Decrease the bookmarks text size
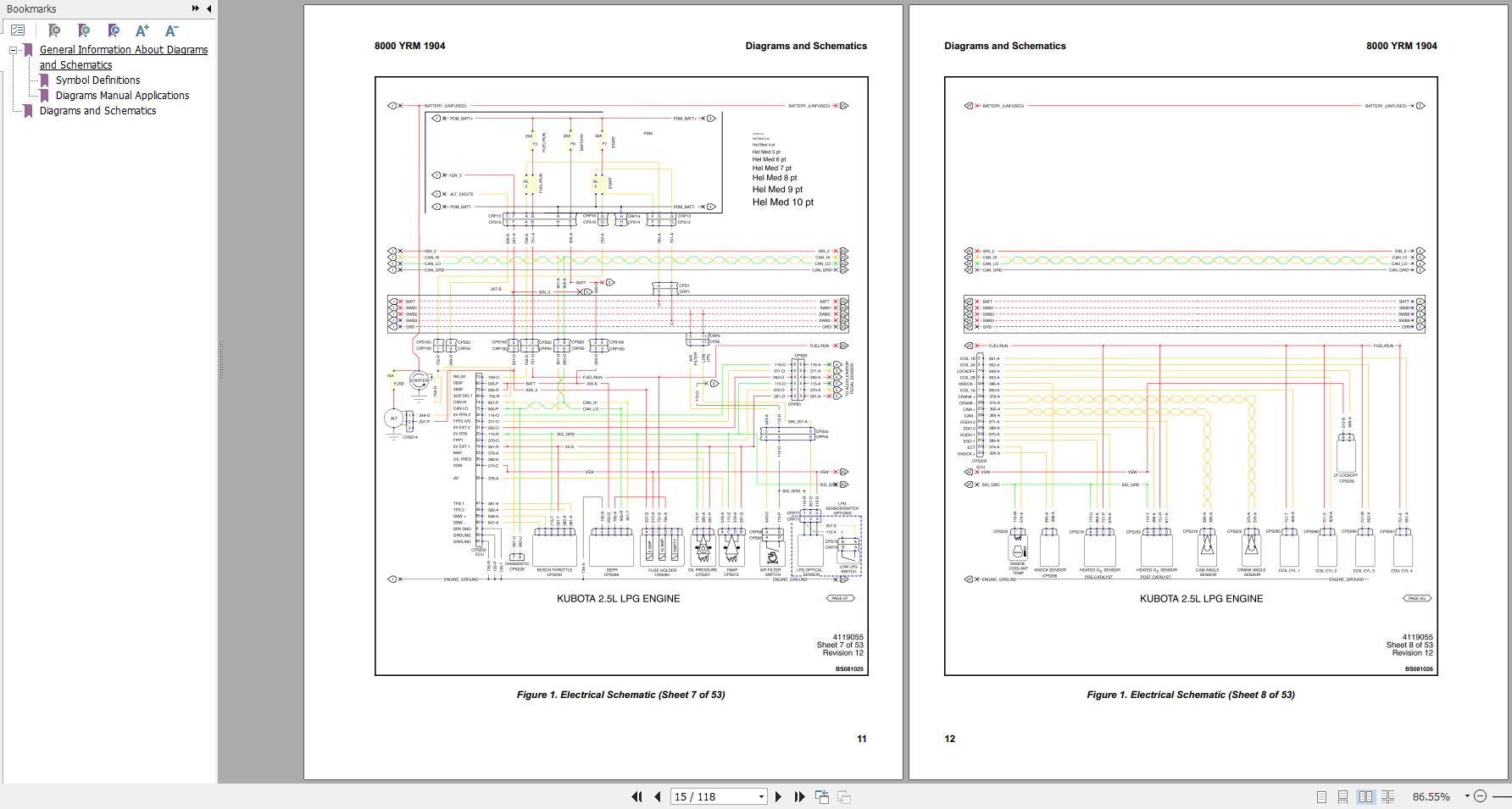Screen dimensions: 1512x809 click(x=171, y=30)
